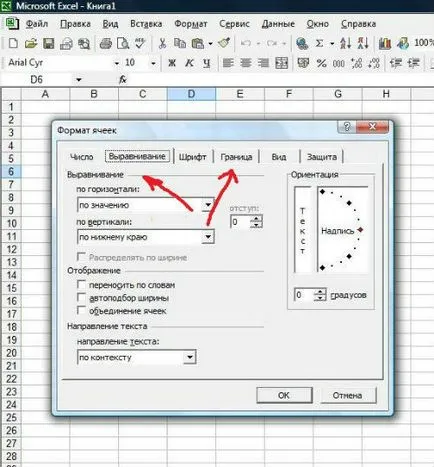Run the spell check icon
Screen dimensions: 434x467
click(x=140, y=43)
